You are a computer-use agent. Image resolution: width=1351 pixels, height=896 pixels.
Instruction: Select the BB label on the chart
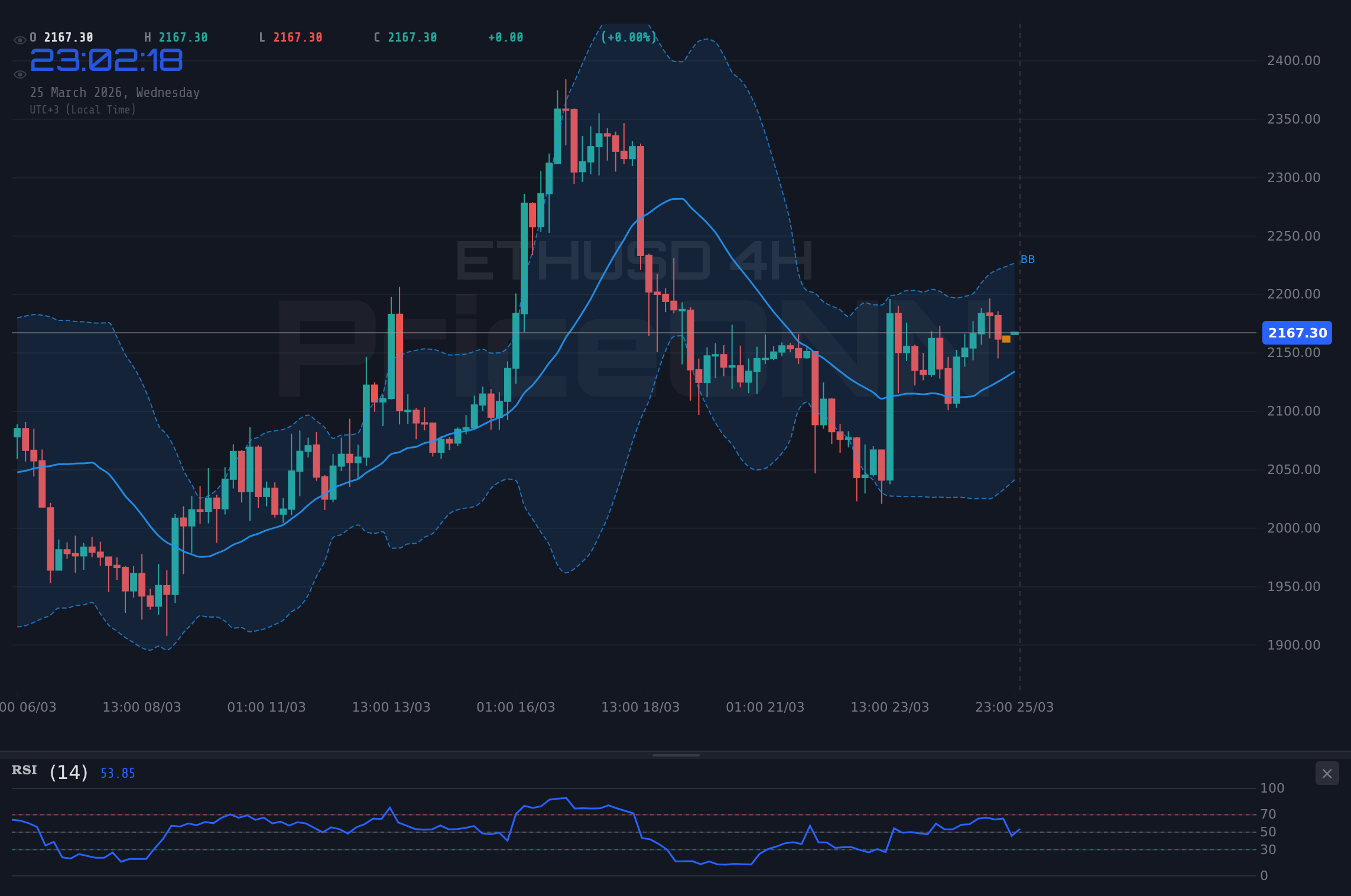pos(1028,259)
